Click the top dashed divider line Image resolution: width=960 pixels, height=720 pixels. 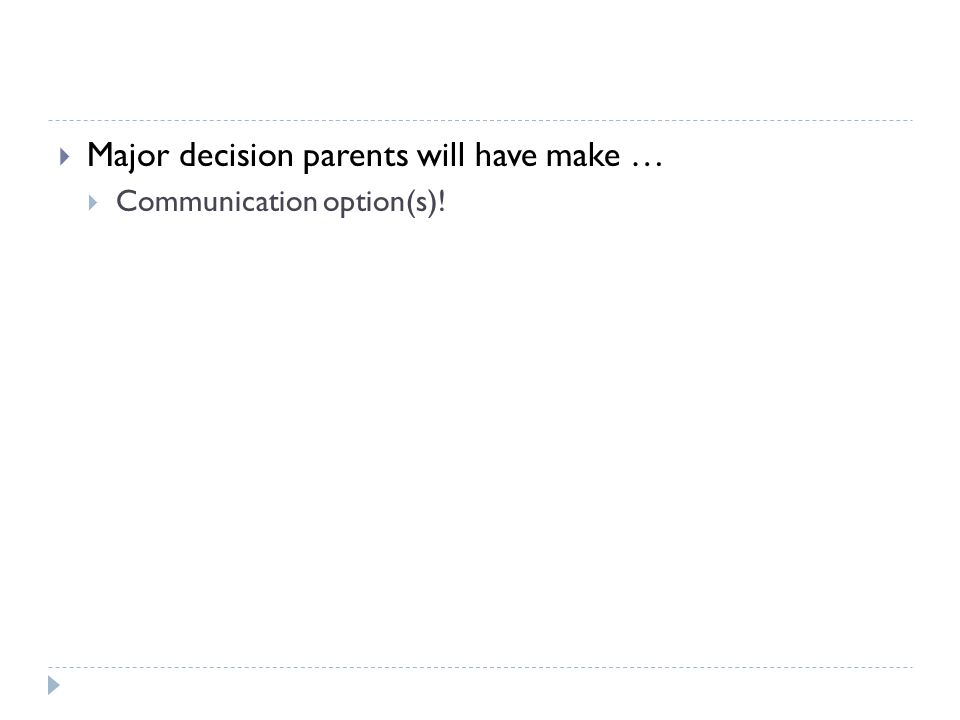coord(480,121)
